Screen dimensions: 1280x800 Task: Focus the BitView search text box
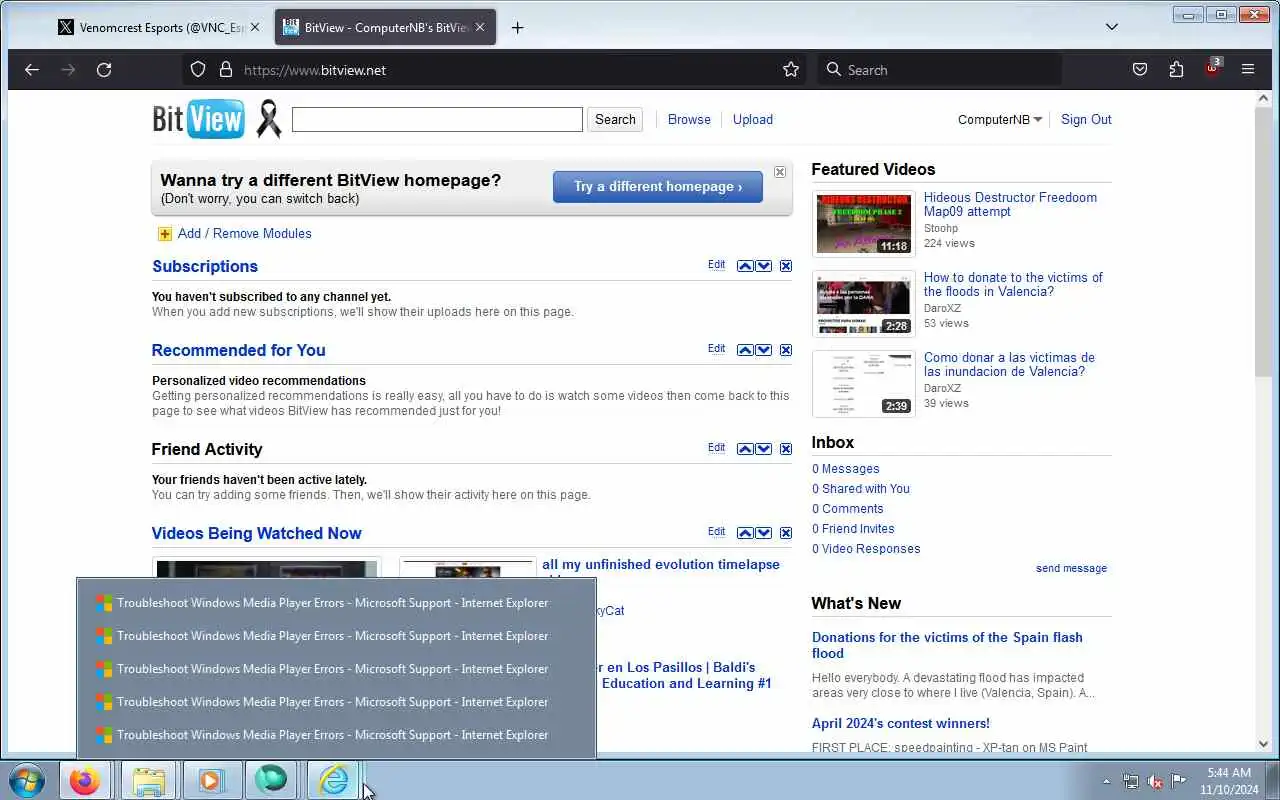click(x=437, y=119)
